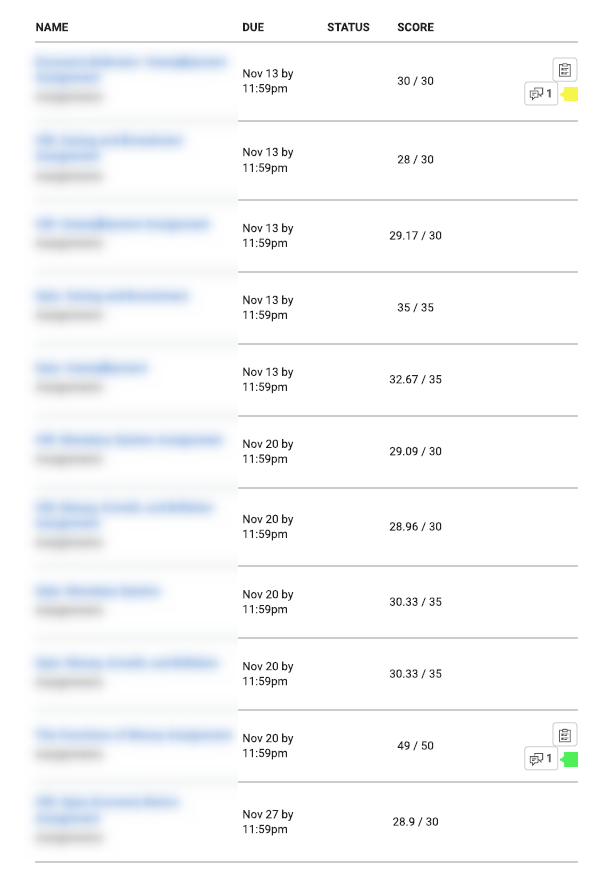The width and height of the screenshot is (616, 887).
Task: Sort by the DUE column header
Action: point(253,27)
